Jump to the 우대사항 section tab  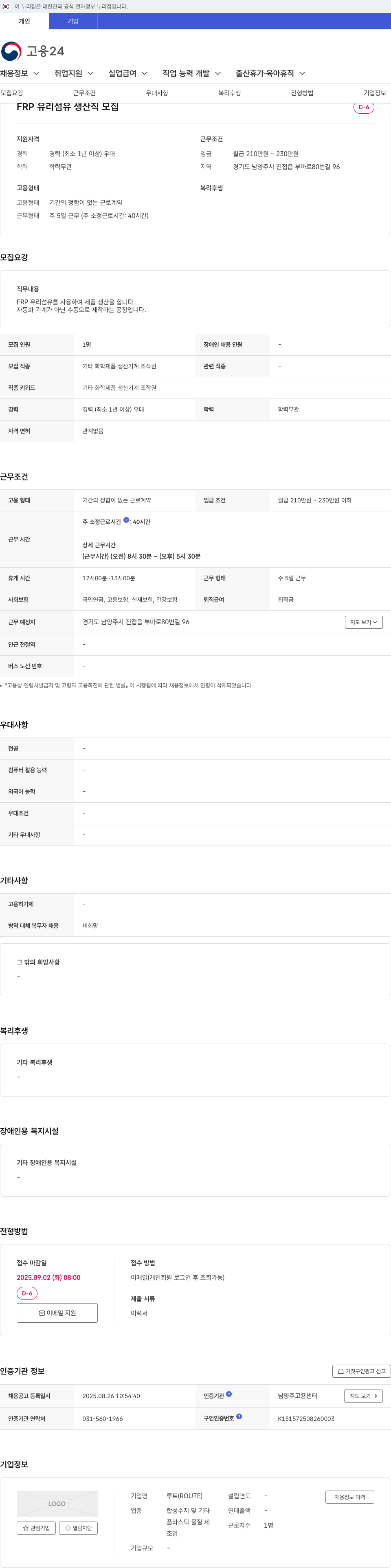tap(157, 93)
